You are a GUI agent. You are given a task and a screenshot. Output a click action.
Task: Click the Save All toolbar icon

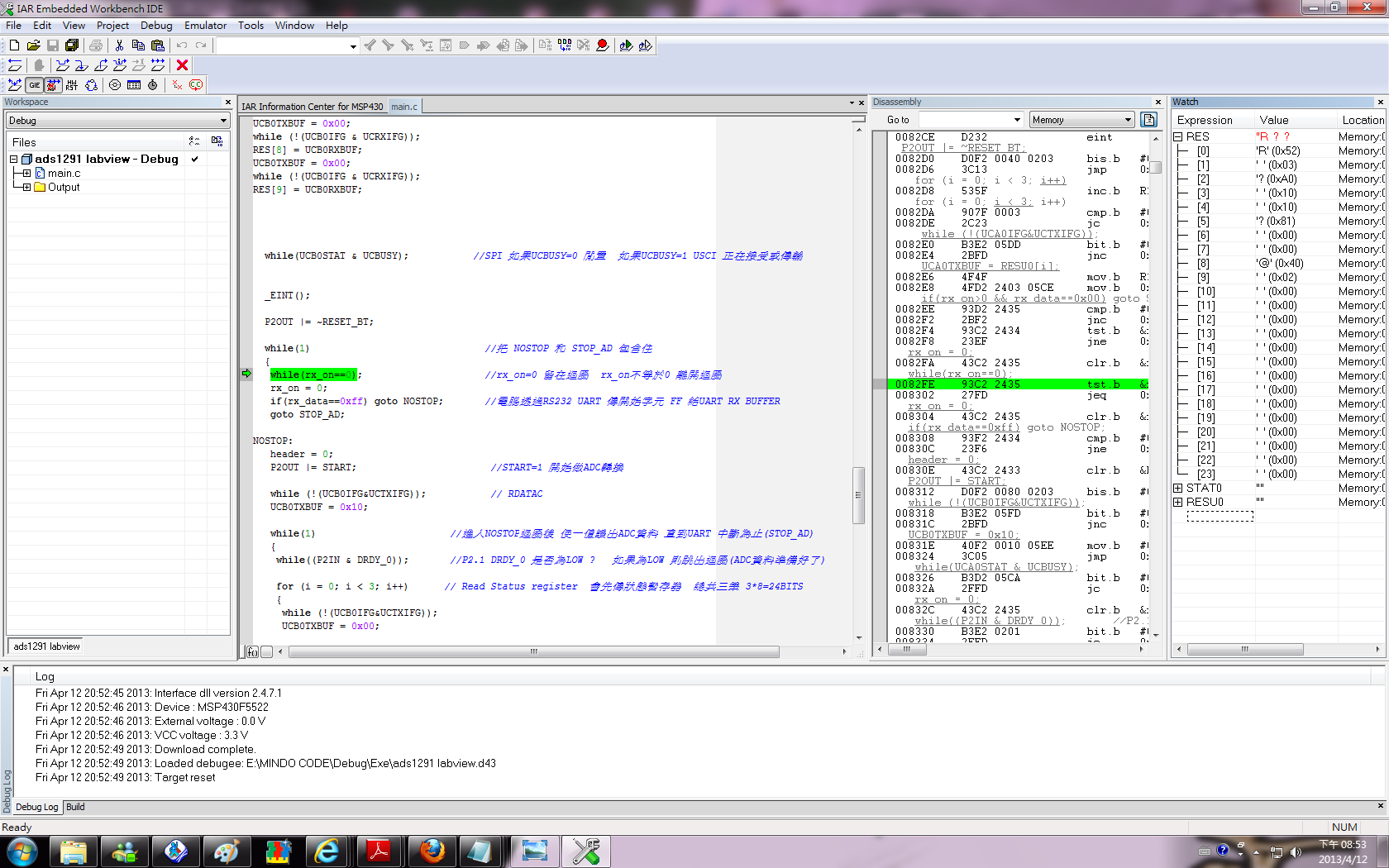[72, 45]
